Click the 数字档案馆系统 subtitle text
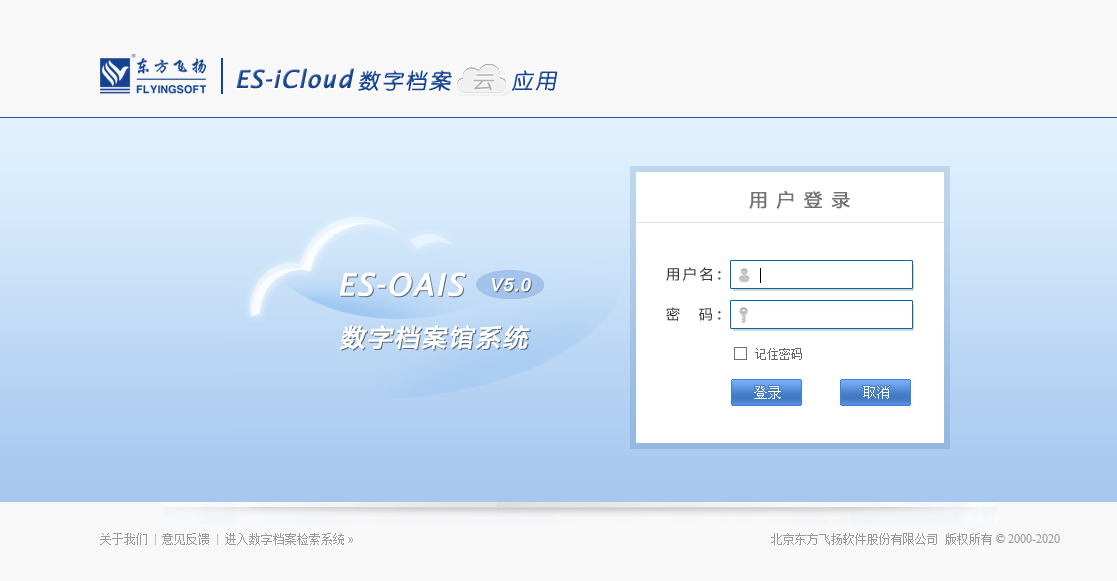Screen dimensions: 1117x581 coord(434,338)
